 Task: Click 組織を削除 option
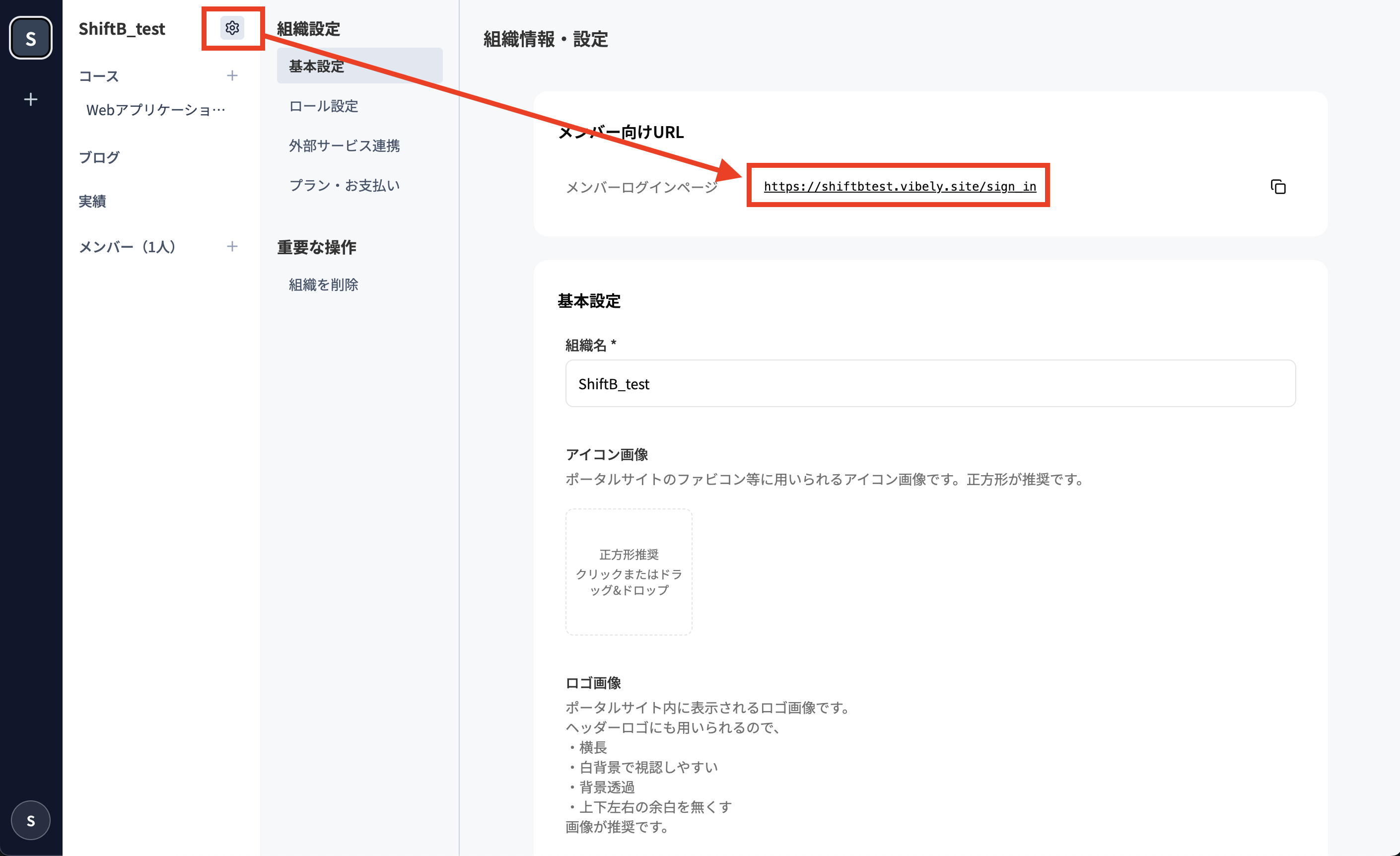pos(323,284)
